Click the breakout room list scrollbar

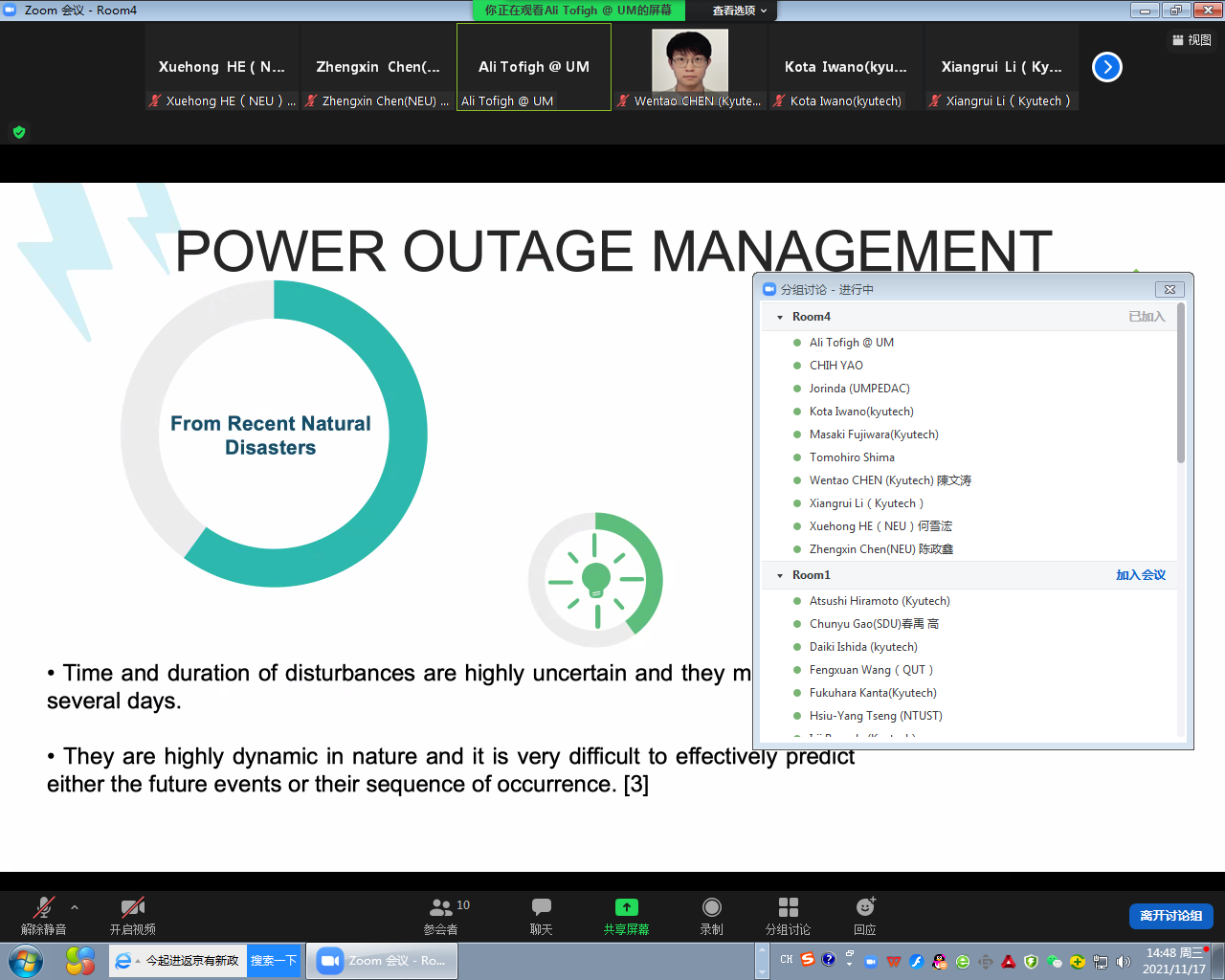coord(1181,383)
